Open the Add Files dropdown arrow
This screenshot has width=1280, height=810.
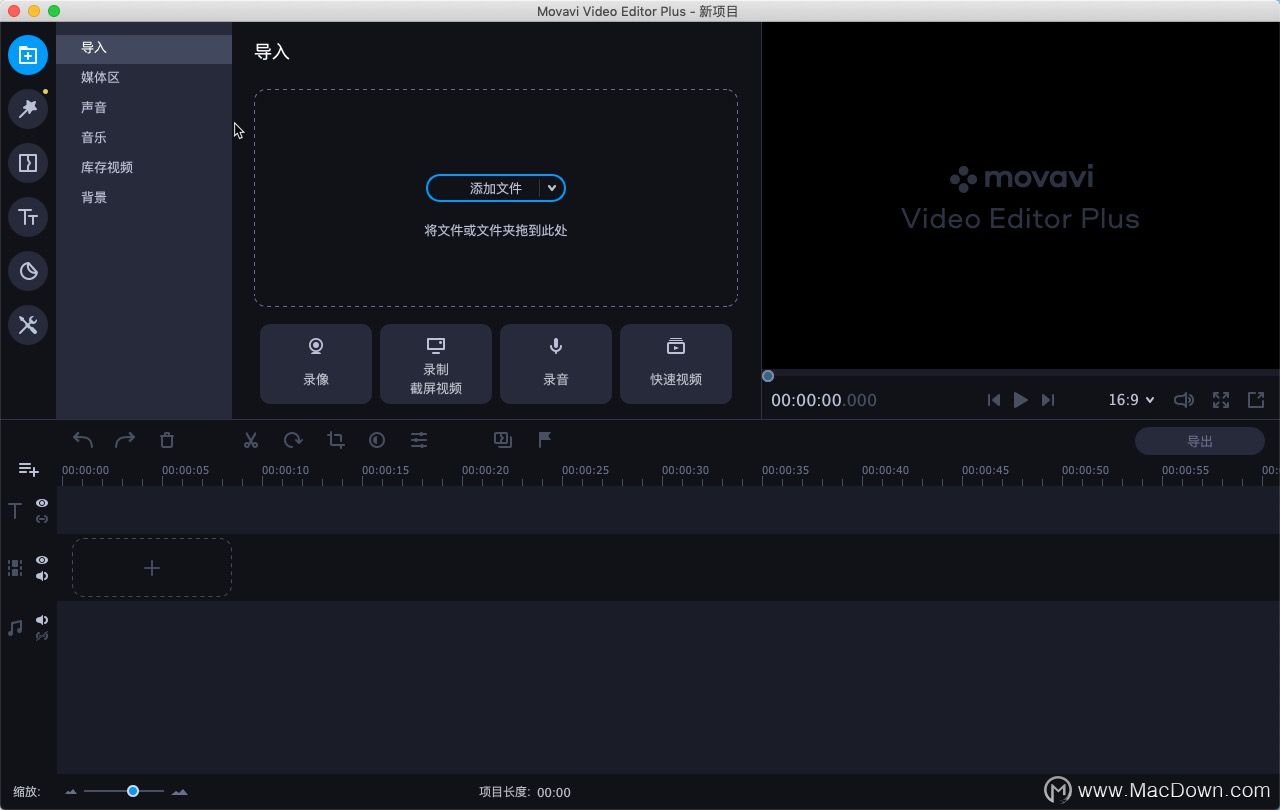point(552,188)
